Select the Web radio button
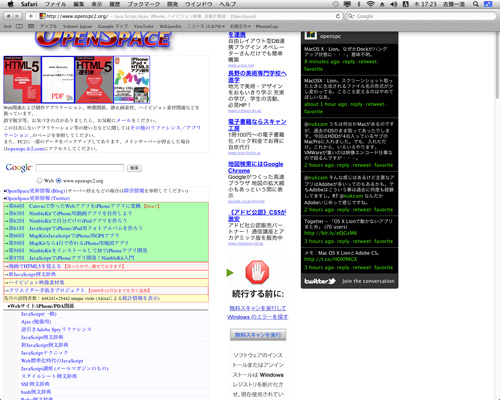The height and width of the screenshot is (400, 500). pyautogui.click(x=39, y=180)
